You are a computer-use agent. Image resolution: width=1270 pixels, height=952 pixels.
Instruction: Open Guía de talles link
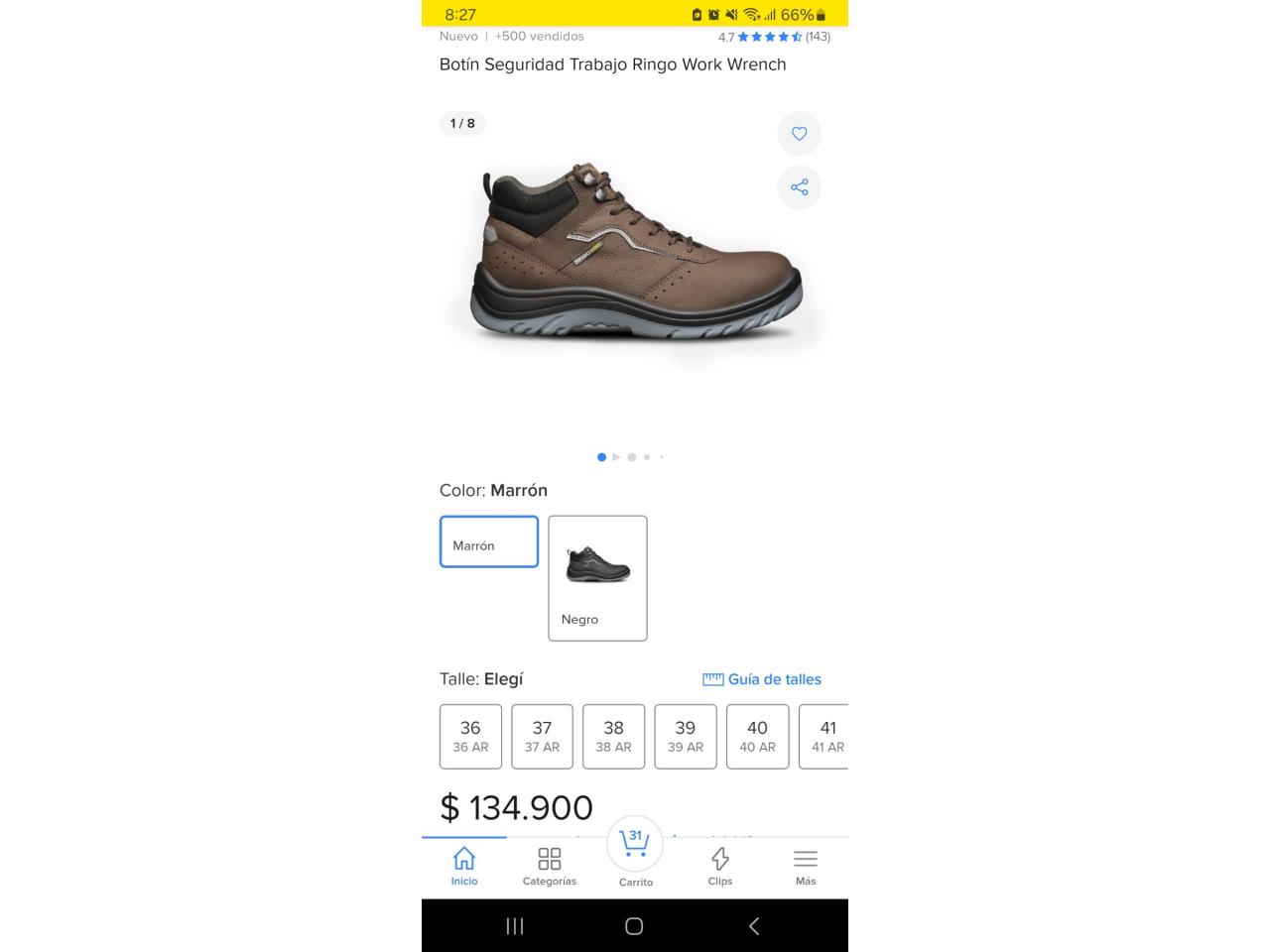coord(762,679)
